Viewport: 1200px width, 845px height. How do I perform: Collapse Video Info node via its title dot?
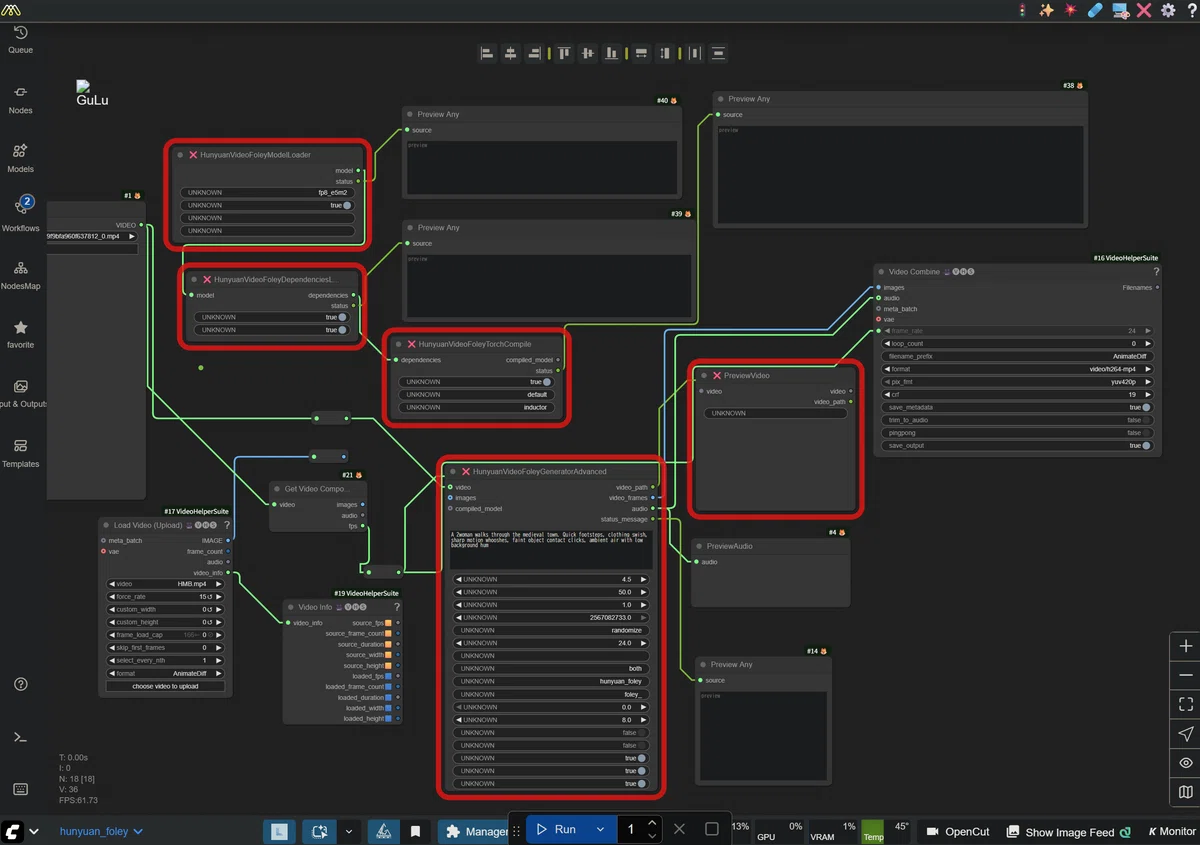[x=290, y=607]
